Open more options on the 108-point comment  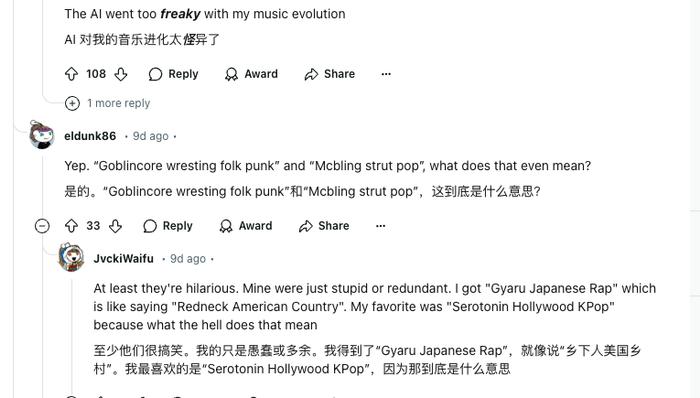[386, 74]
